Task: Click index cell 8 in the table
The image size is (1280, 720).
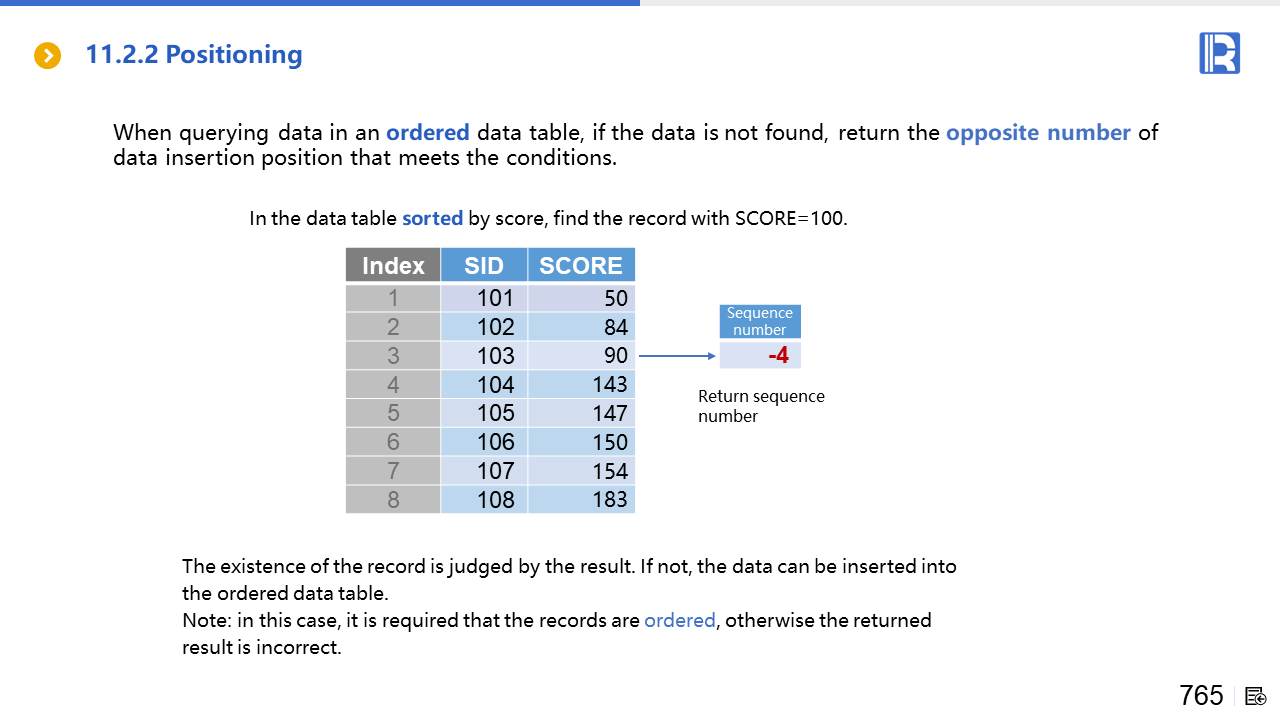Action: click(393, 499)
